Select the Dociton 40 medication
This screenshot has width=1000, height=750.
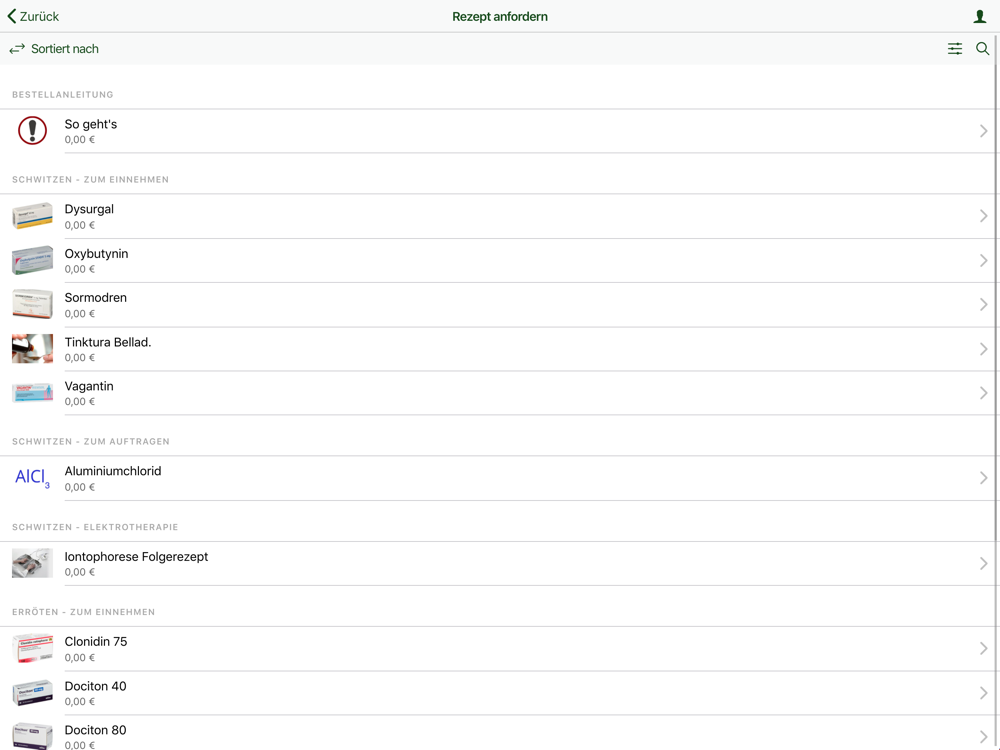click(500, 693)
